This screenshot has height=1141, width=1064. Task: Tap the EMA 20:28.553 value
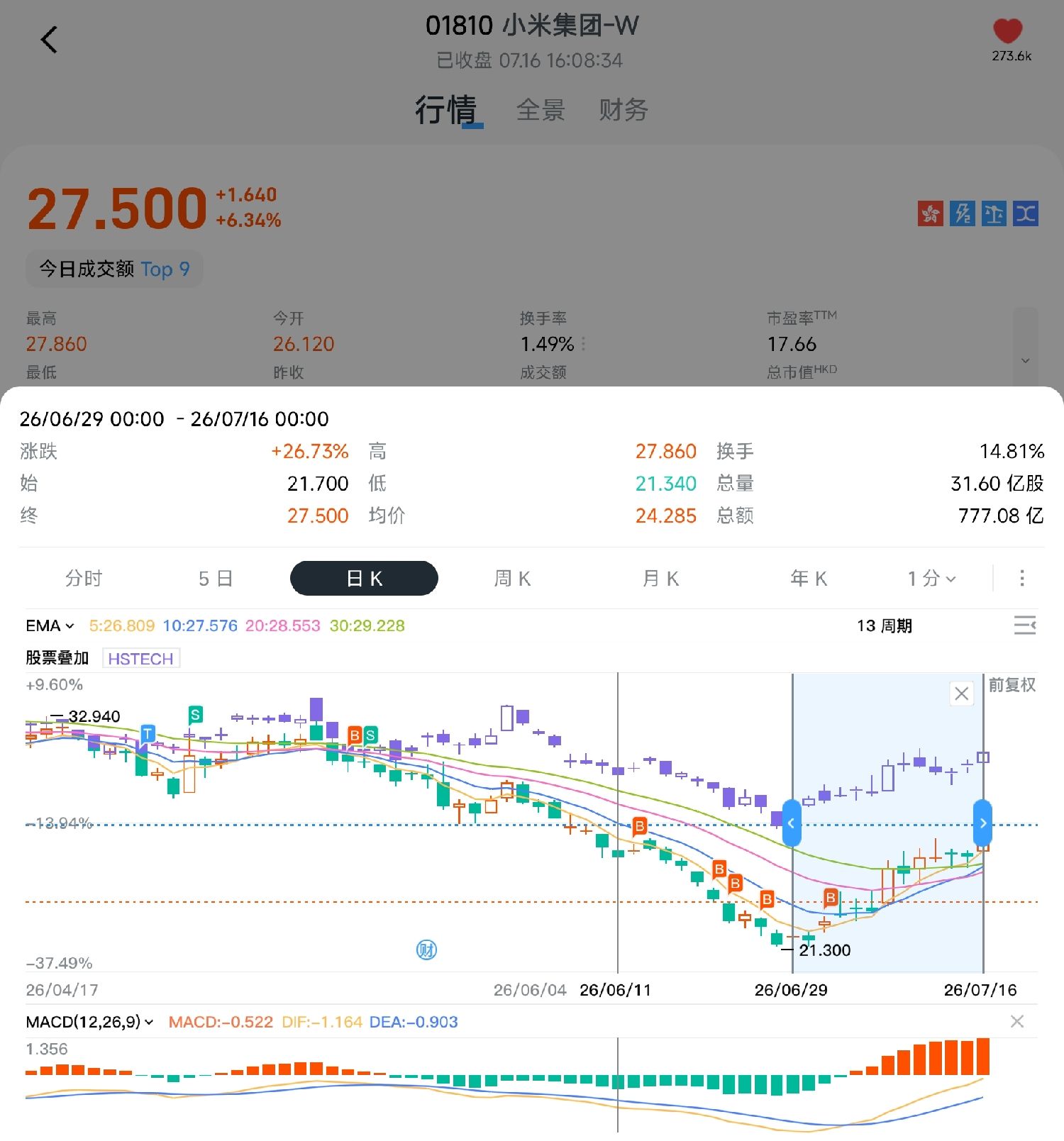[283, 625]
